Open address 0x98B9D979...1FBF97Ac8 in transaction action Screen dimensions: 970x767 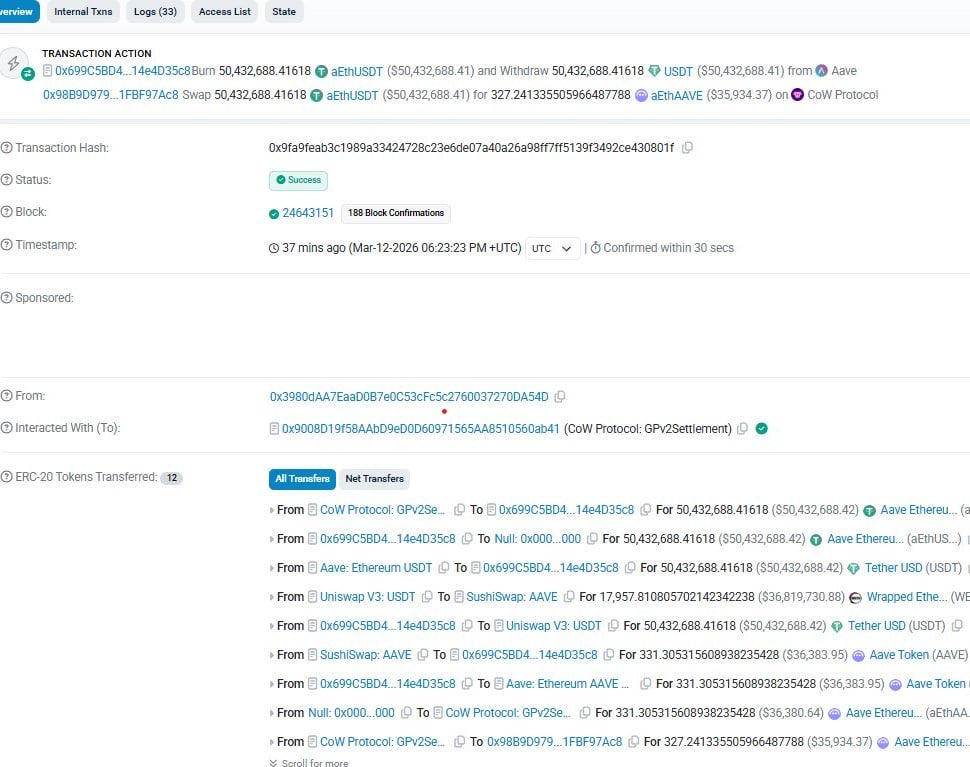tap(111, 95)
